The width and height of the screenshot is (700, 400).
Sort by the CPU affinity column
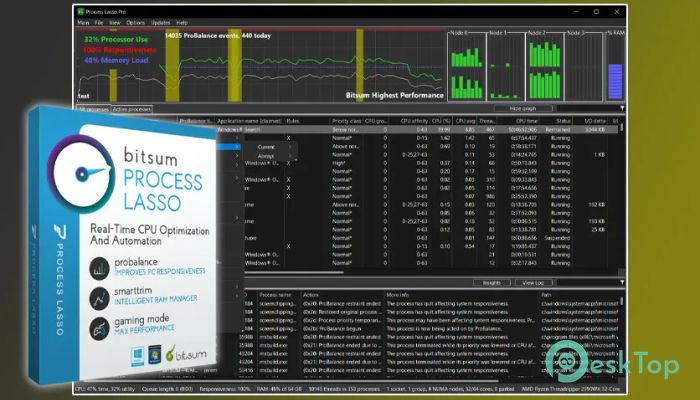point(414,121)
